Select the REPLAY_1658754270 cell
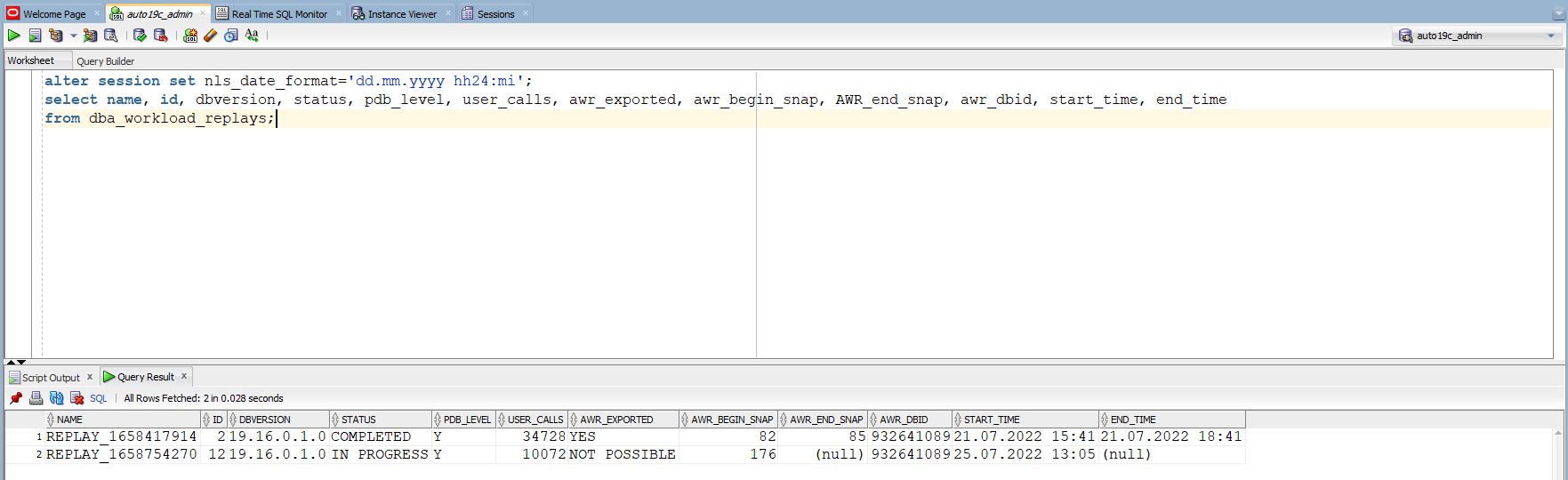 click(123, 454)
